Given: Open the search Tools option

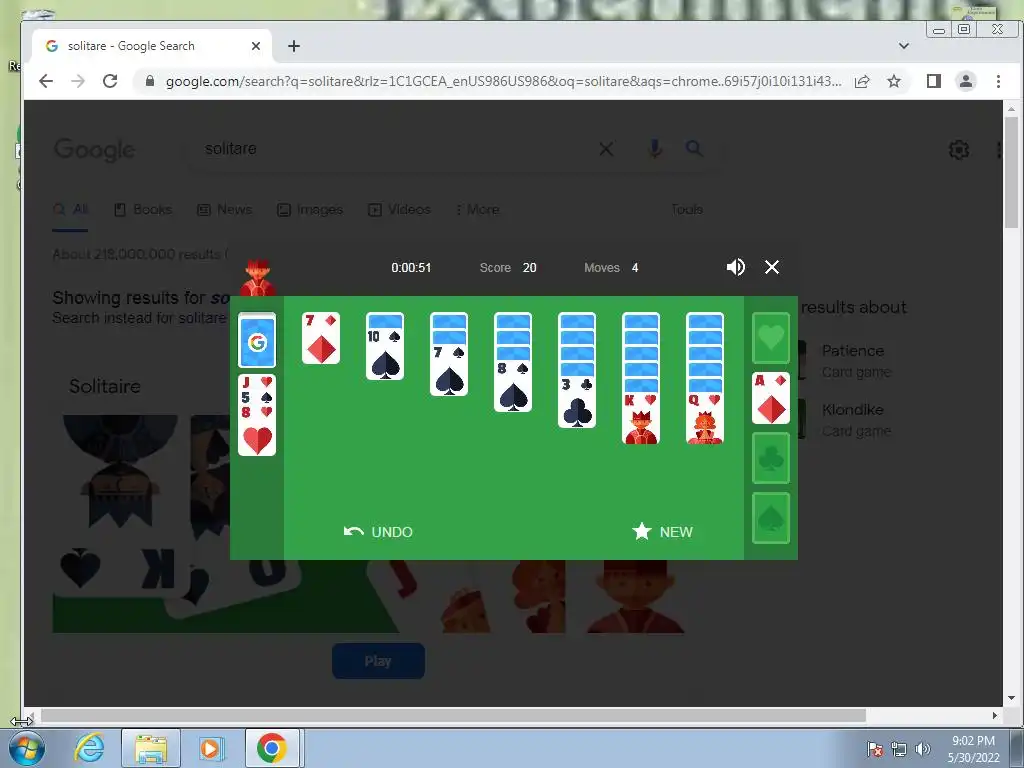Looking at the screenshot, I should pyautogui.click(x=686, y=210).
